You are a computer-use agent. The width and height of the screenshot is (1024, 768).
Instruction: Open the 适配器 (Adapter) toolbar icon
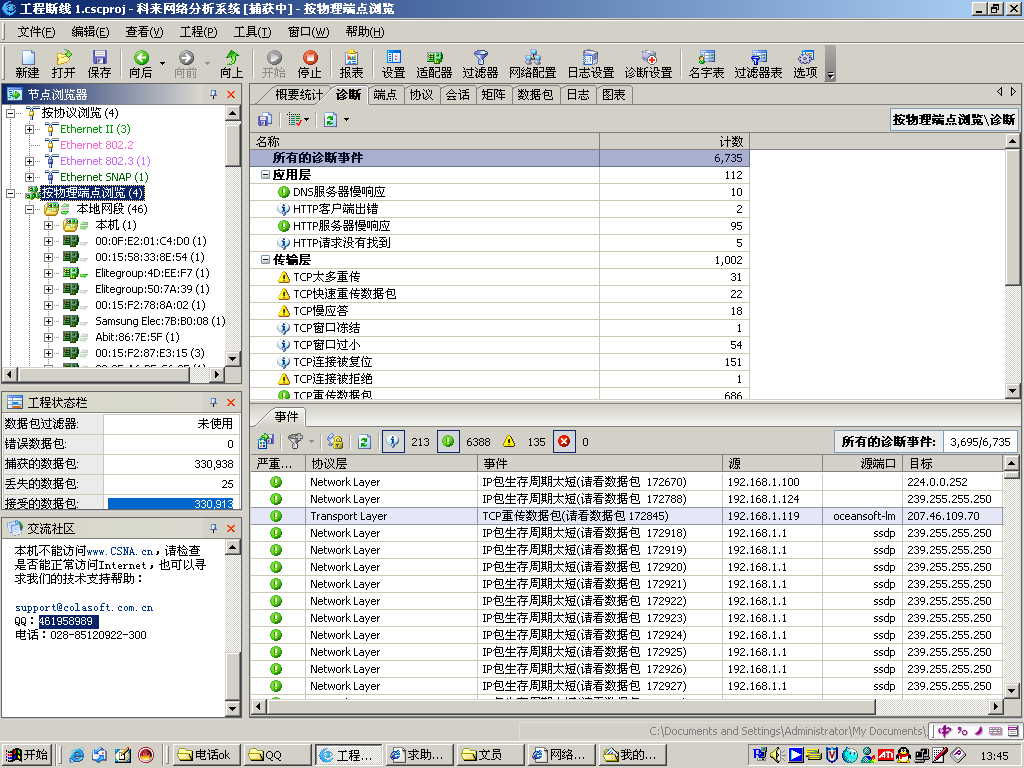coord(434,63)
